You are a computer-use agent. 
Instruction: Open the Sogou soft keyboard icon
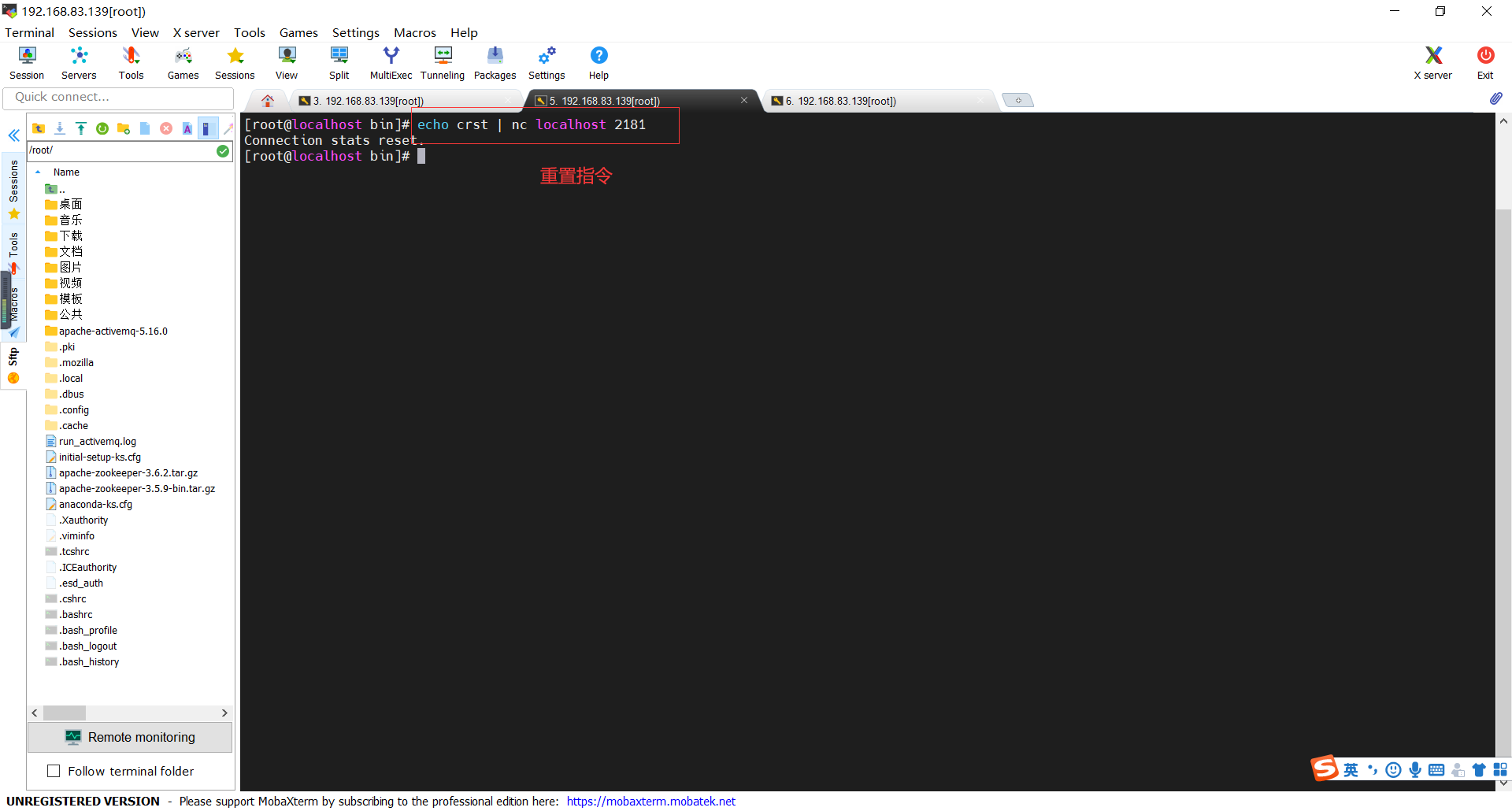(x=1436, y=769)
